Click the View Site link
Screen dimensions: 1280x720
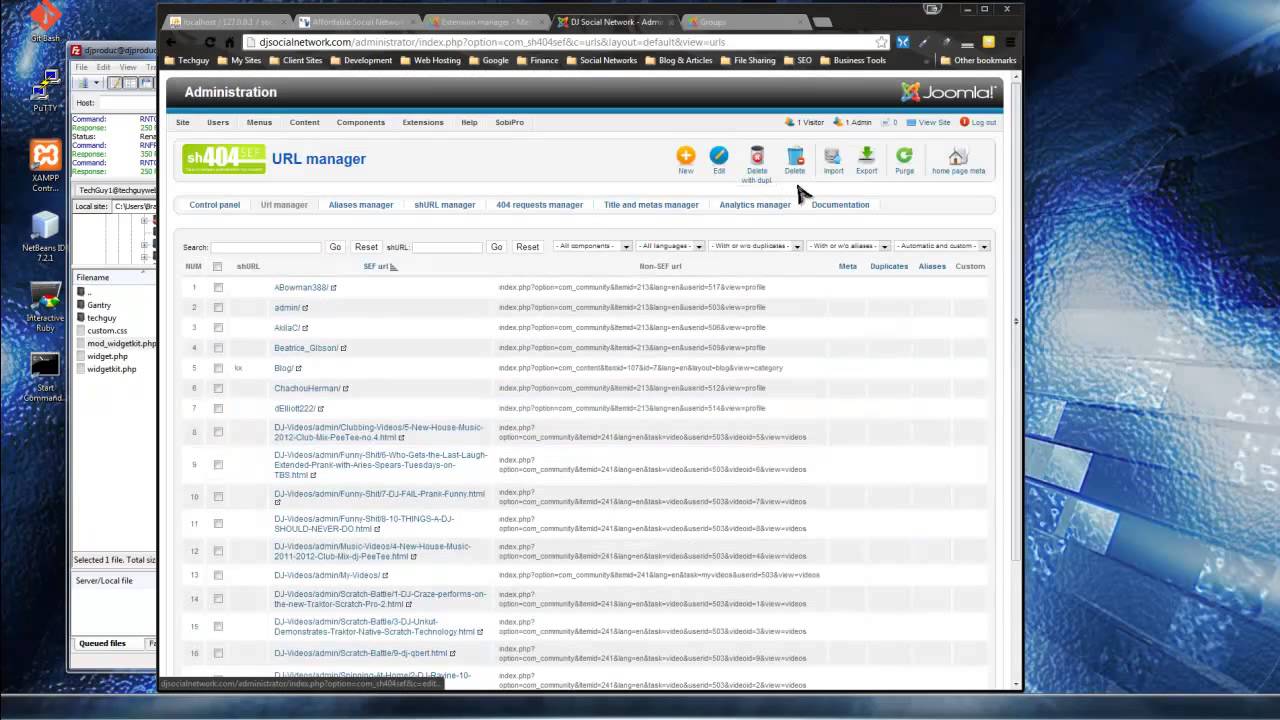tap(929, 122)
